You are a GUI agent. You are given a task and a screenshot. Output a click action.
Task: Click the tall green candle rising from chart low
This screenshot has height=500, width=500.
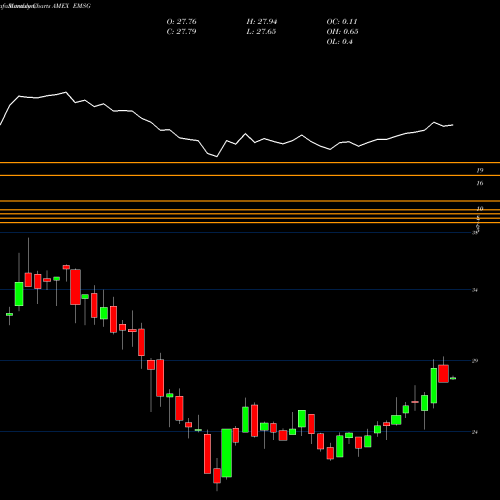pos(227,453)
